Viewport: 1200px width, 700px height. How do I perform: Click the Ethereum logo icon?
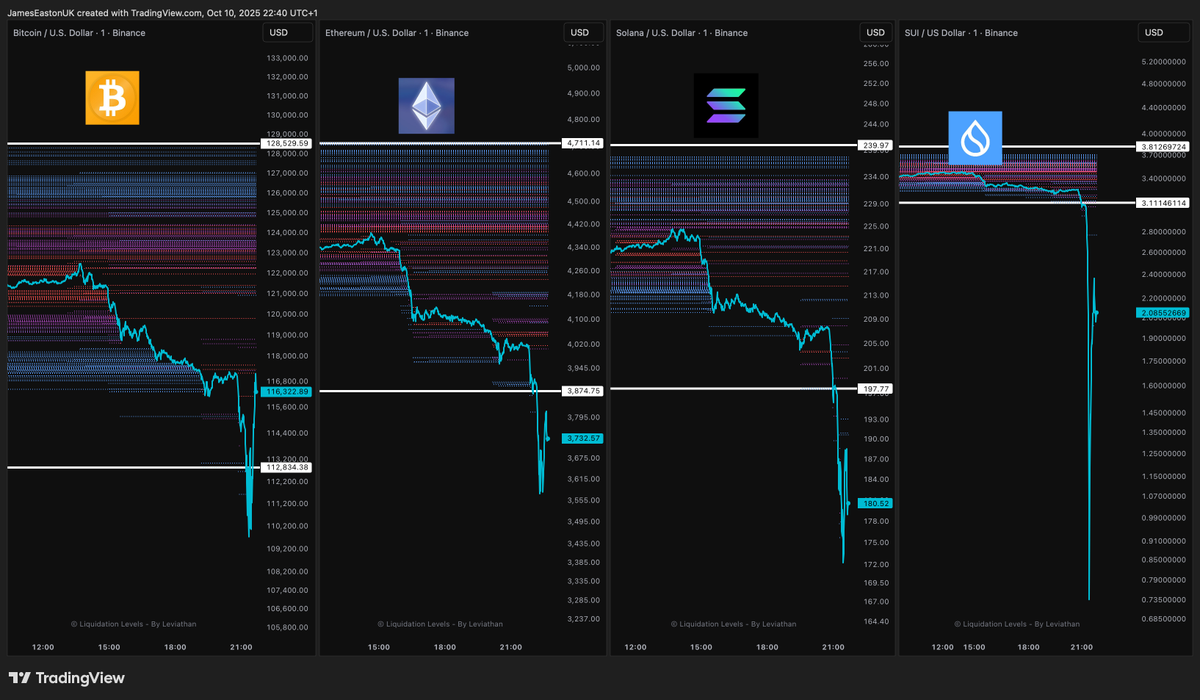[426, 106]
